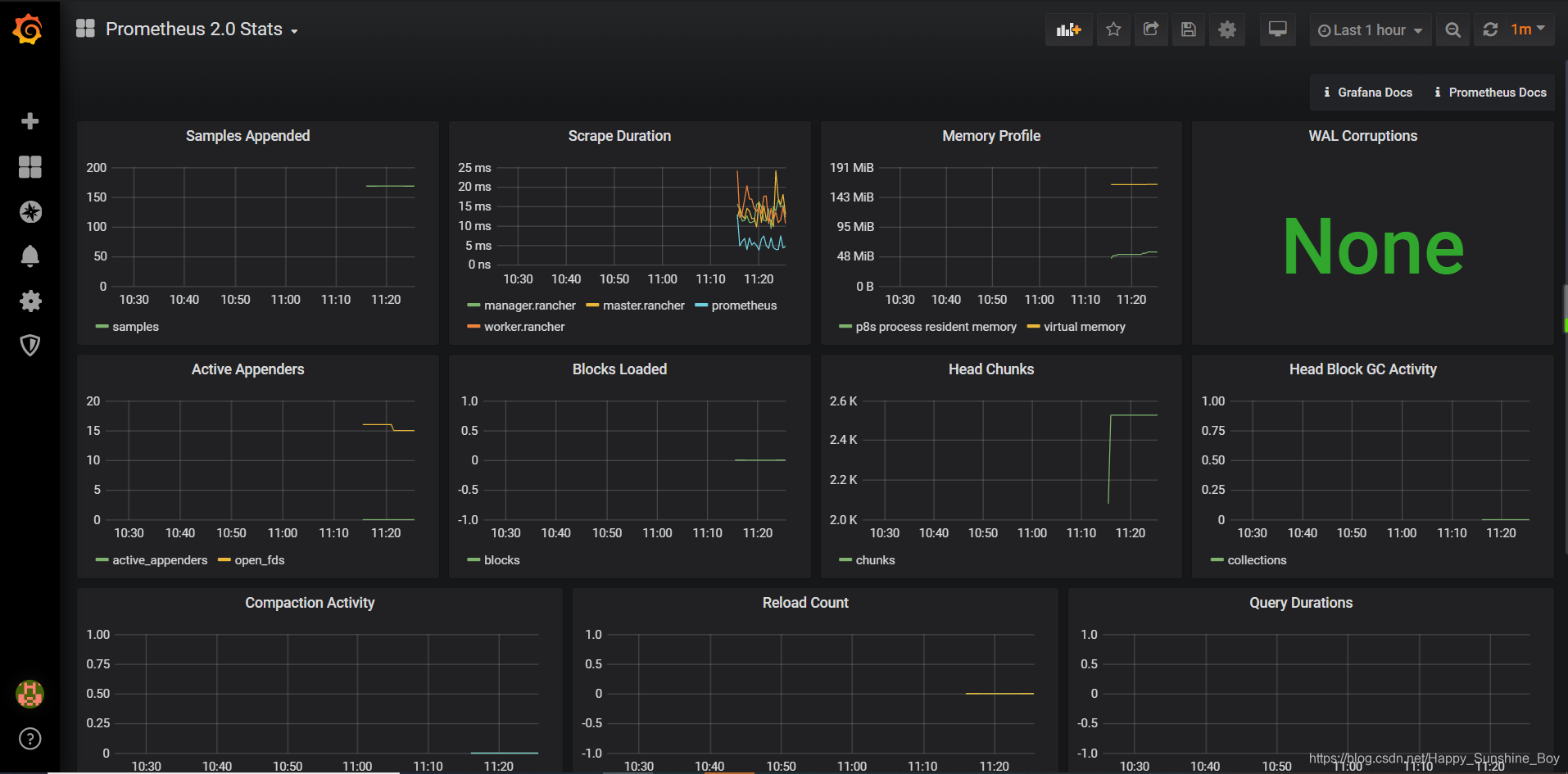Screen dimensions: 1568x774
Task: Open the Alerting bell icon
Action: coord(30,256)
